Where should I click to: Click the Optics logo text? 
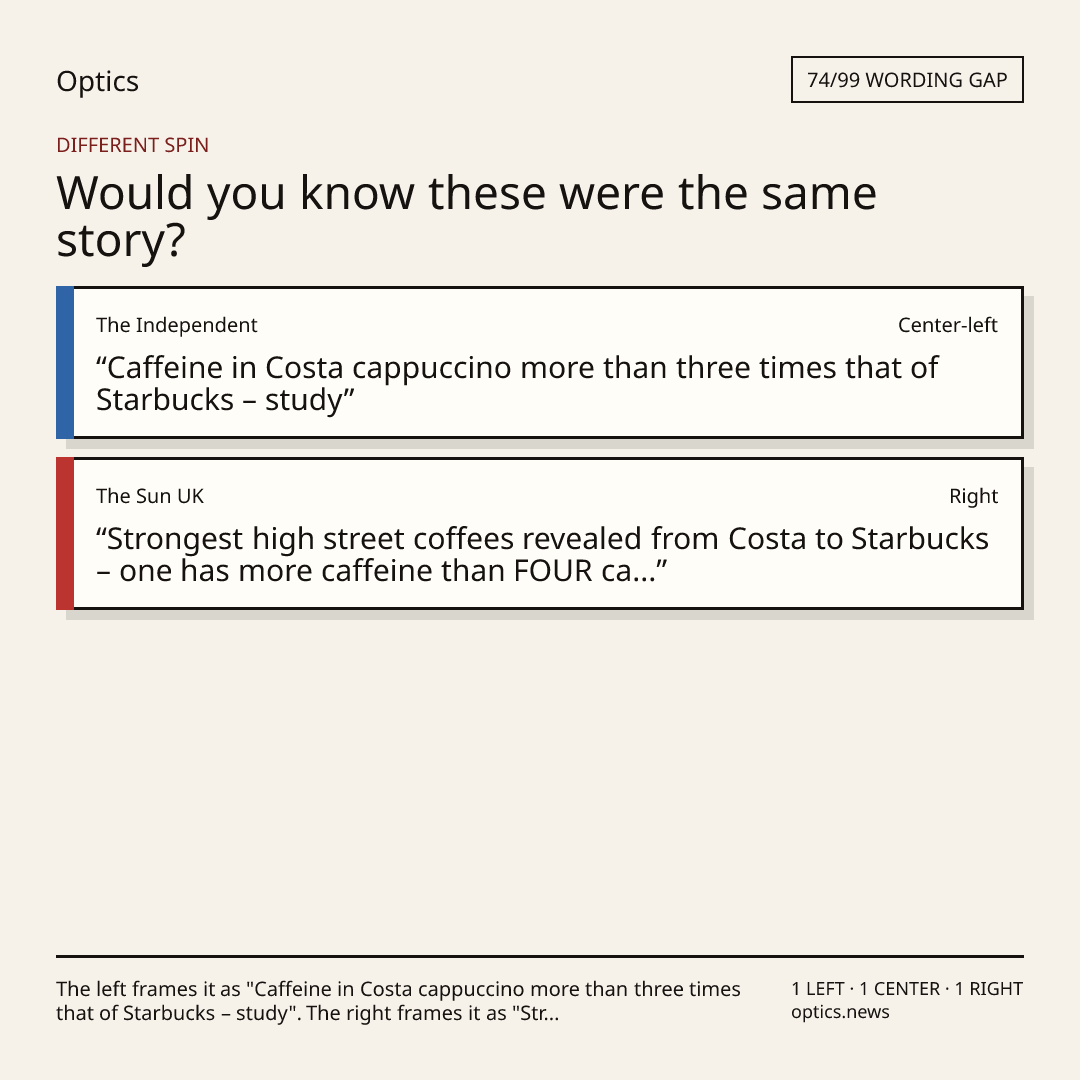click(x=97, y=82)
